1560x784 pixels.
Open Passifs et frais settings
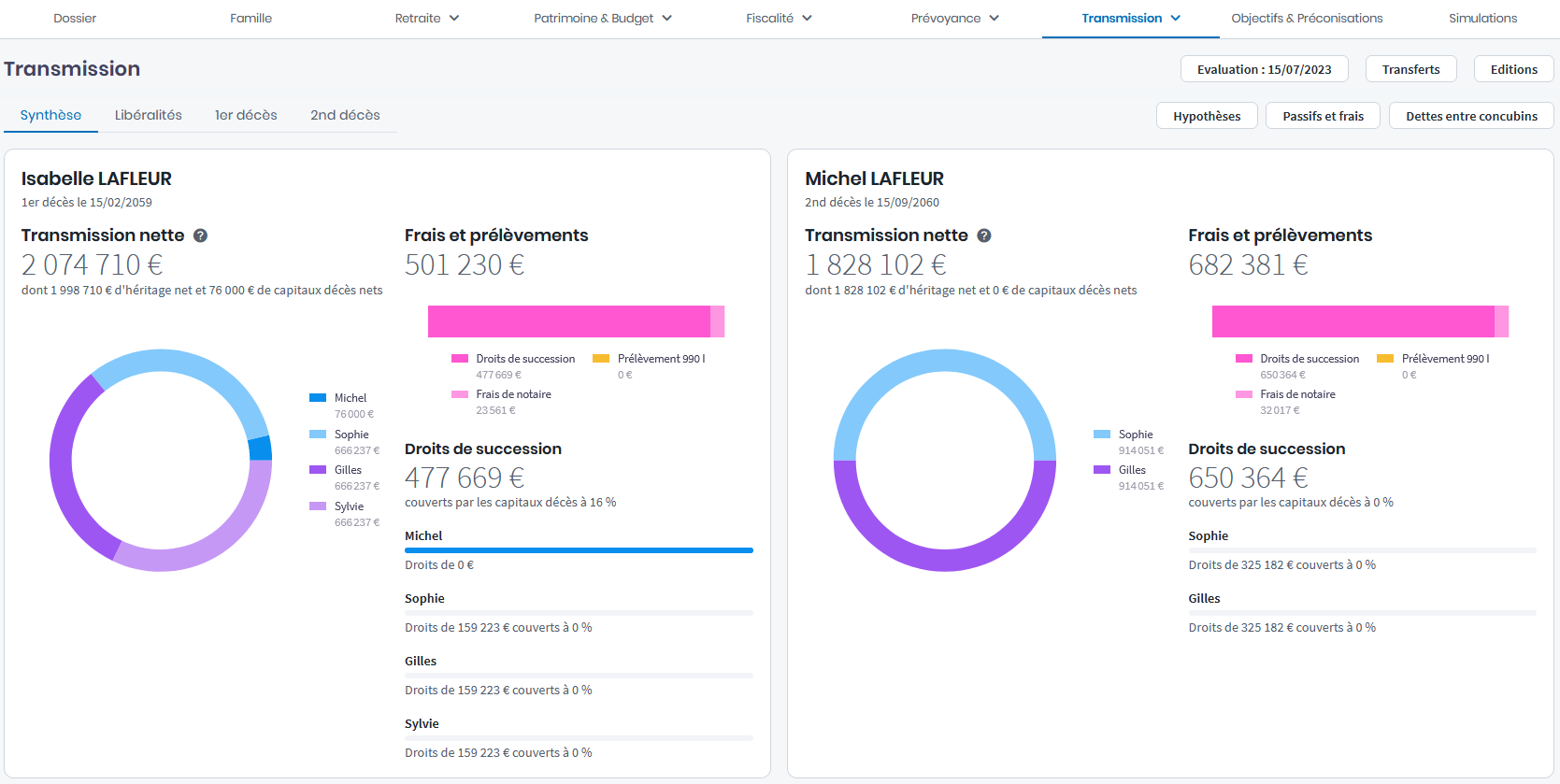pyautogui.click(x=1323, y=116)
